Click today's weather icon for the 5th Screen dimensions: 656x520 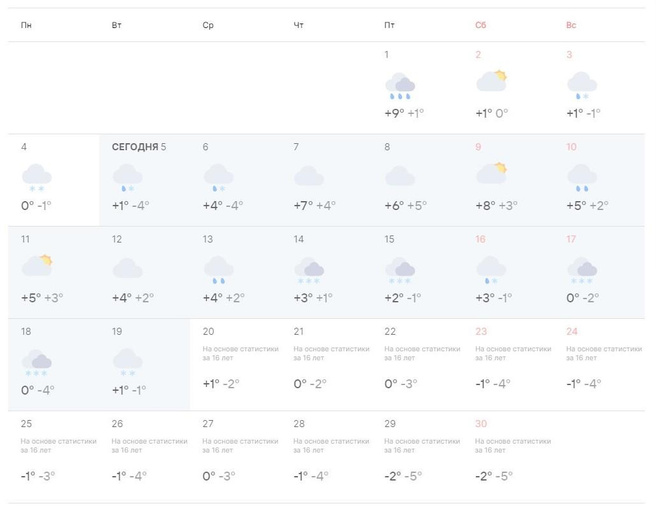(x=127, y=178)
